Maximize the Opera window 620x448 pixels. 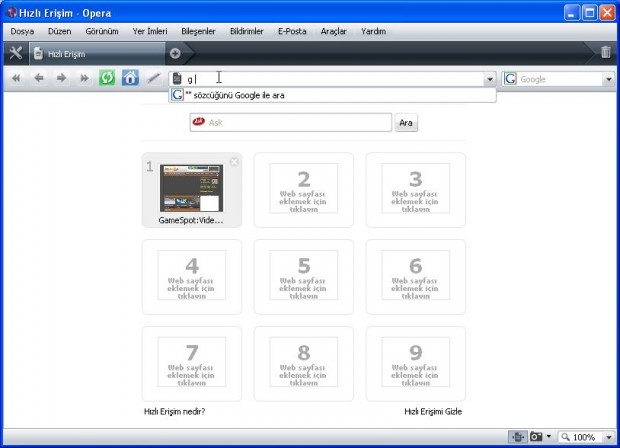tap(590, 13)
